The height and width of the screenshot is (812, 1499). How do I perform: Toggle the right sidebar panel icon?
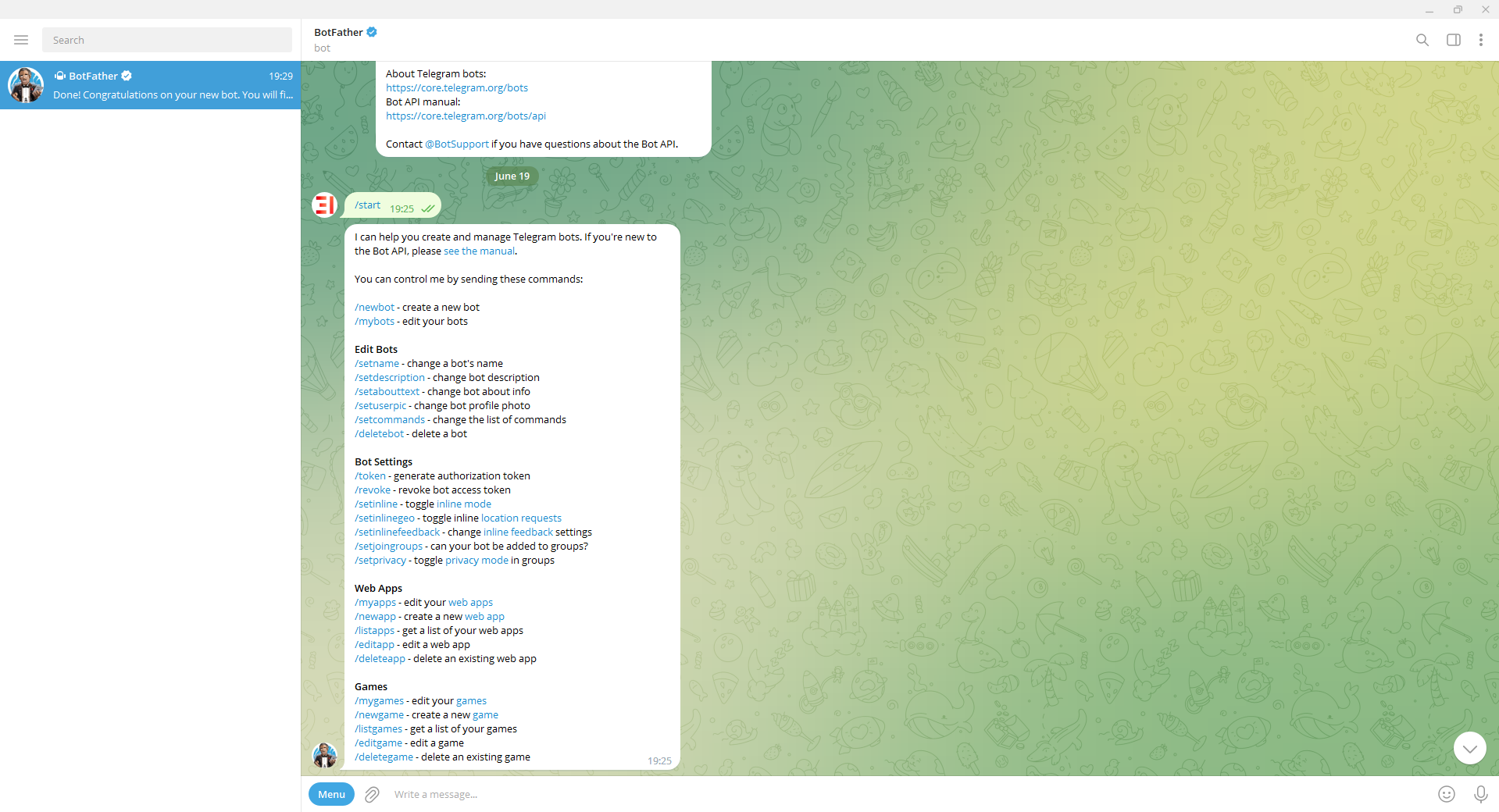1454,40
